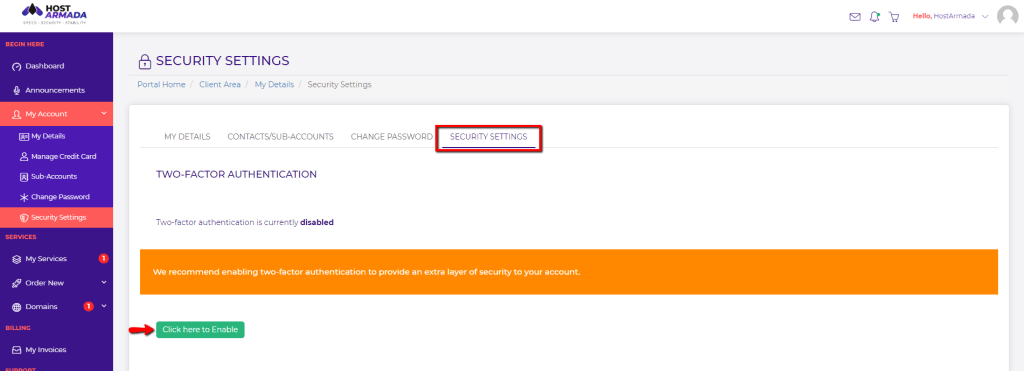This screenshot has height=371, width=1024.
Task: Click the My Invoices envelope icon
Action: [17, 350]
